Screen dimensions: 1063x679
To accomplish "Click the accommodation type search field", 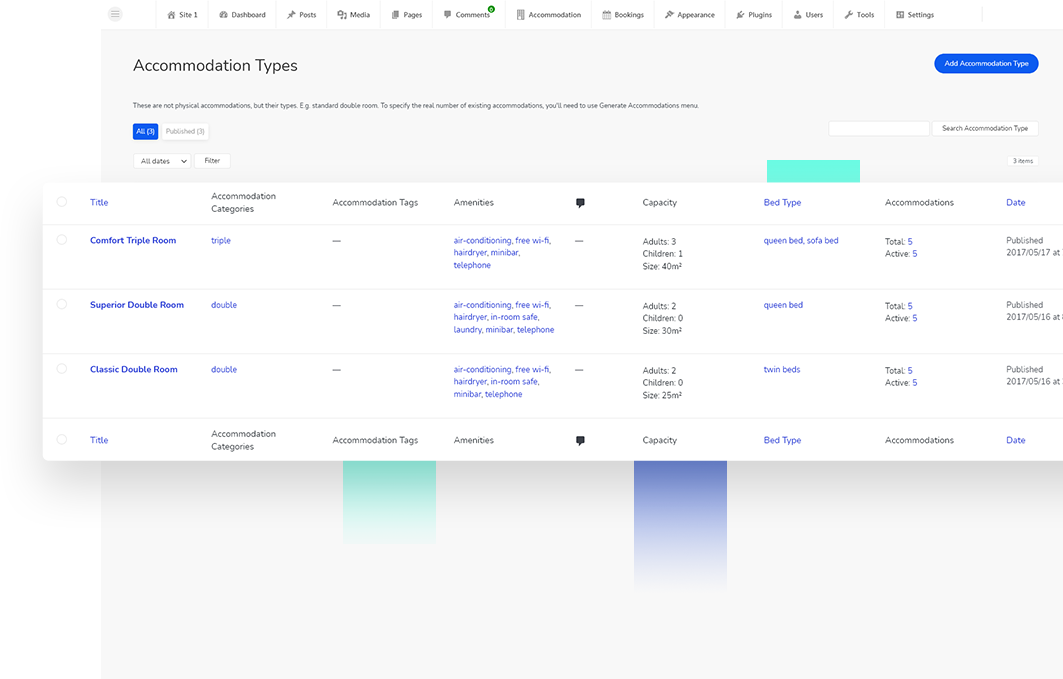I will pos(879,129).
